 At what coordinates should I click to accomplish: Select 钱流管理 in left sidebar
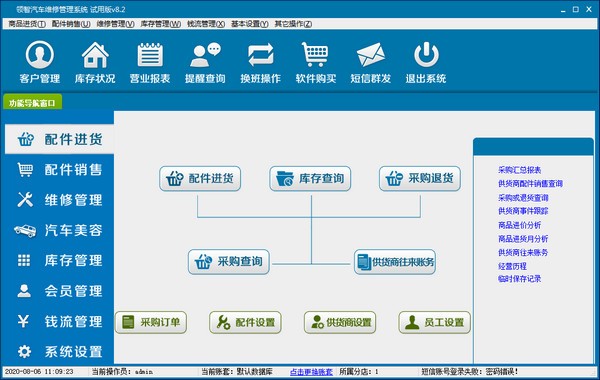click(x=59, y=321)
